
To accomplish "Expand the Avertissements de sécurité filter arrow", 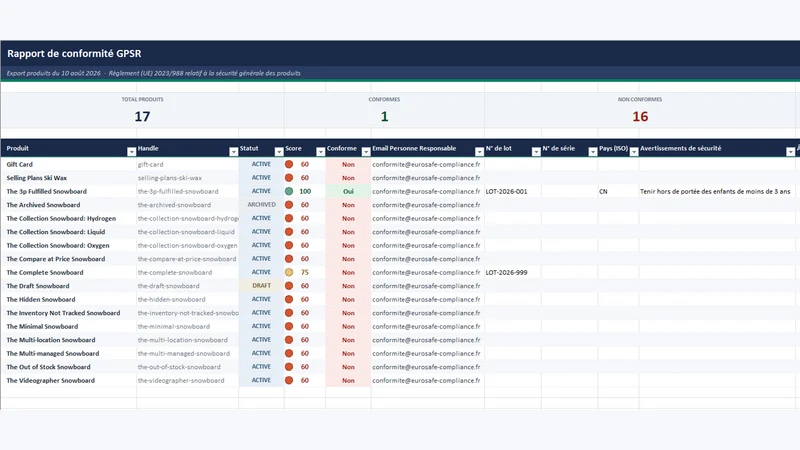I will point(790,152).
